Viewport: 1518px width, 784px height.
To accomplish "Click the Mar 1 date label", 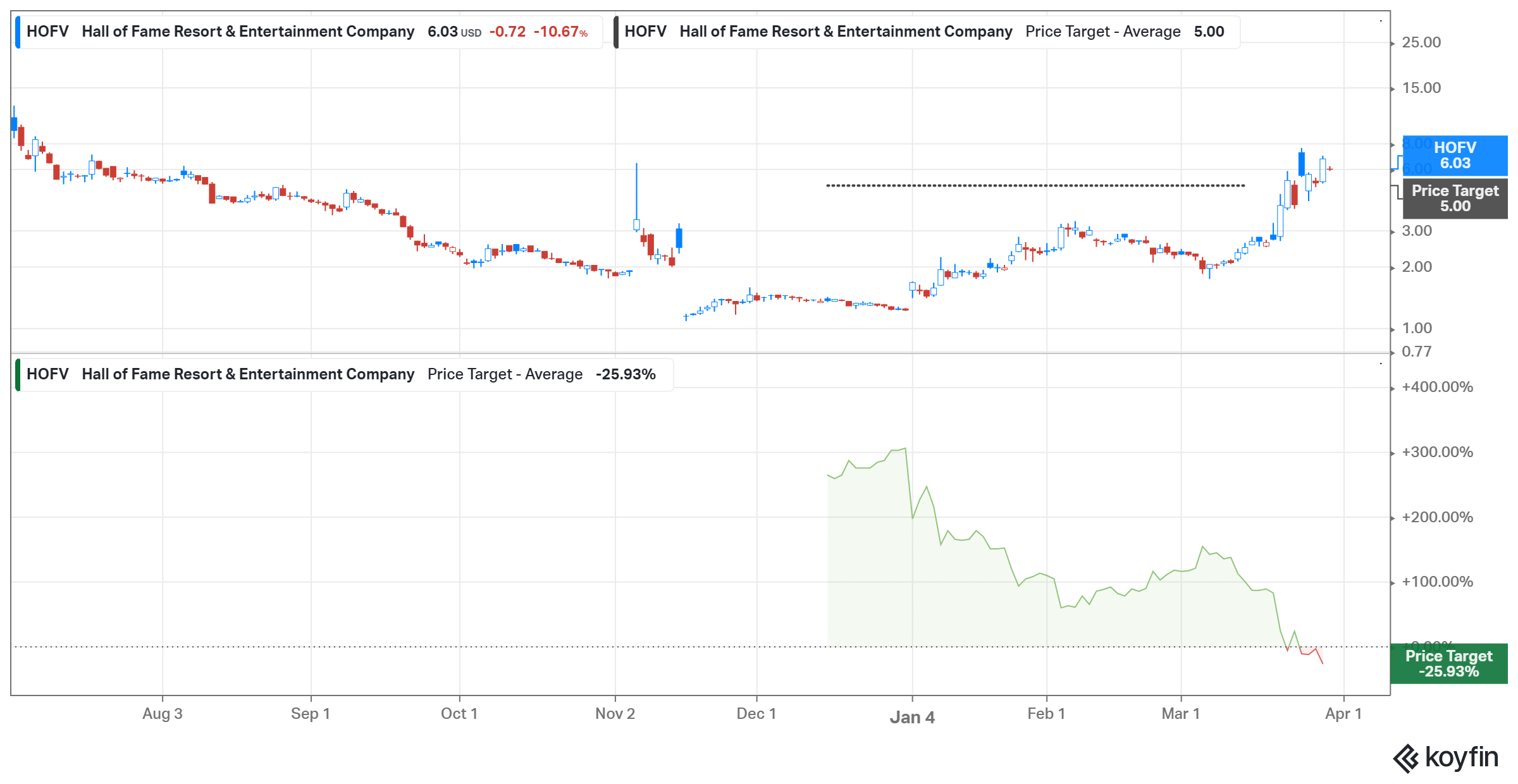I will tap(1181, 714).
